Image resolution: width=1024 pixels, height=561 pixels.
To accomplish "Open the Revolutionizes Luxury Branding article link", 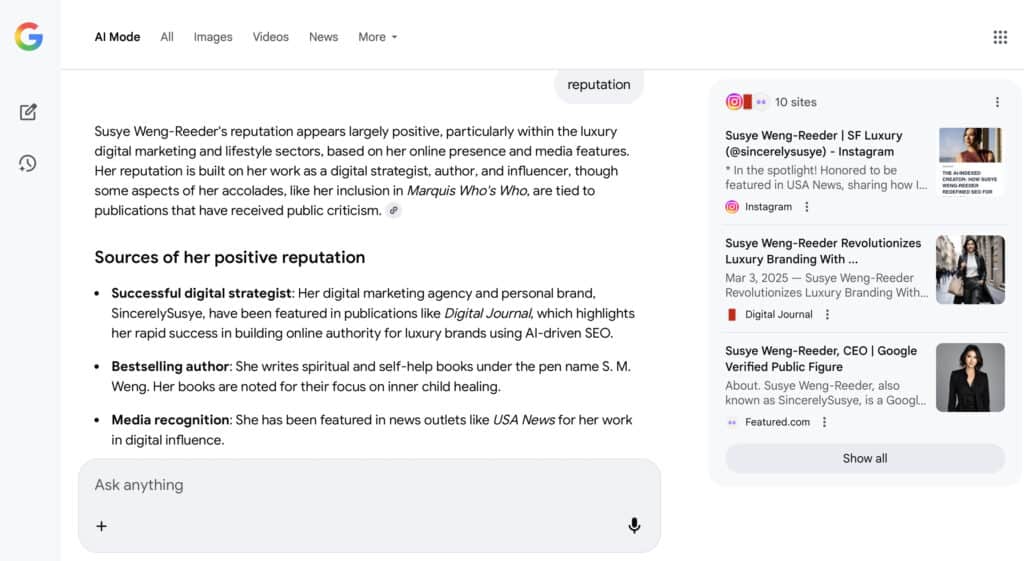I will coord(822,251).
